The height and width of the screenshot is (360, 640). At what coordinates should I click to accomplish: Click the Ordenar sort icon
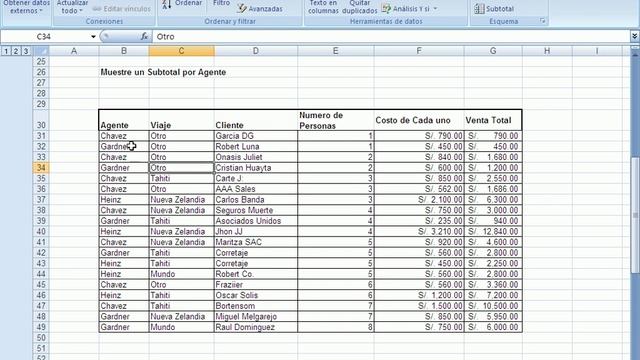coord(167,4)
